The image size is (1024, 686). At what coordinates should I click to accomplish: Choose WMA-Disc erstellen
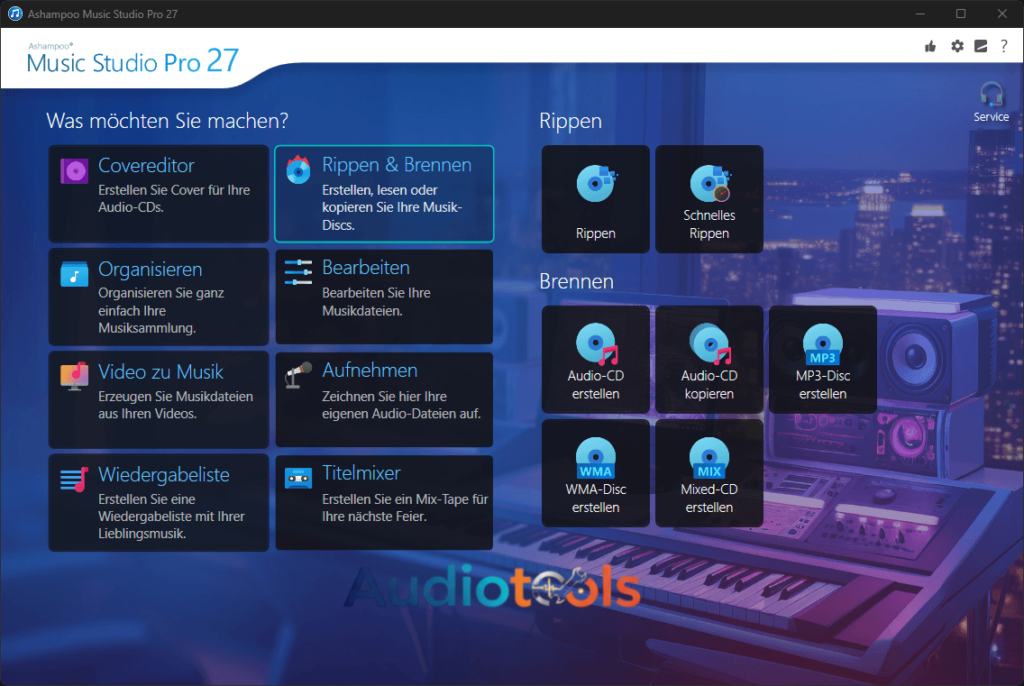[596, 473]
